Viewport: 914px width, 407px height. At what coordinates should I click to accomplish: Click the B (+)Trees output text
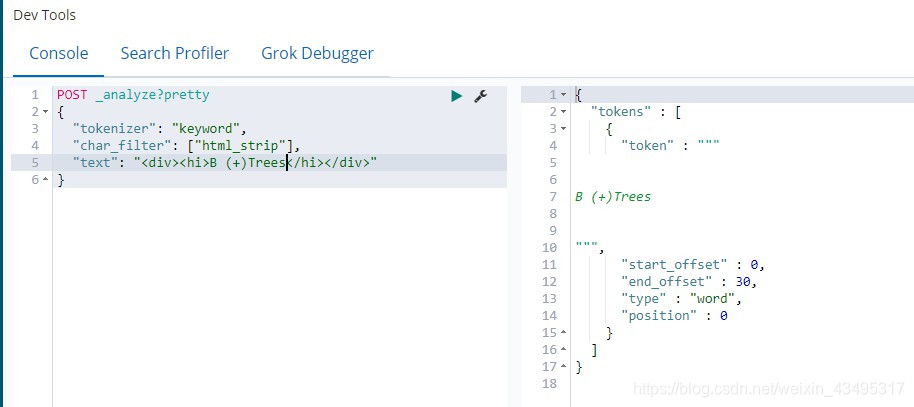pyautogui.click(x=613, y=197)
